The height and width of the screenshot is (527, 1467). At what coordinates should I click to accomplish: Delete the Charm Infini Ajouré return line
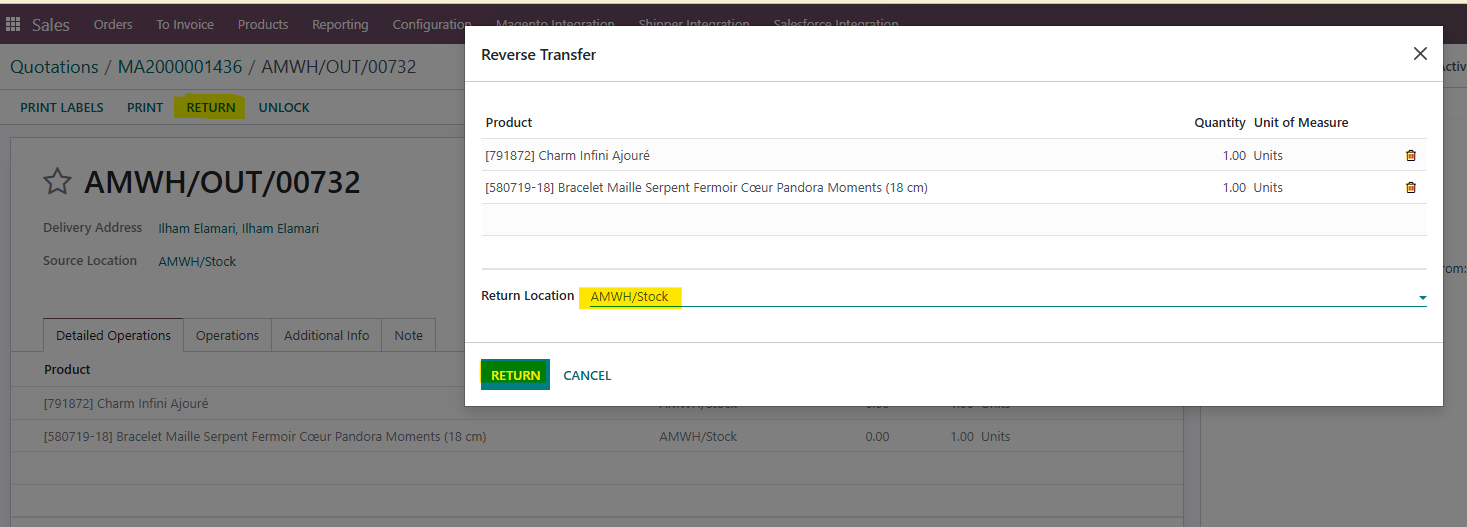(1411, 155)
